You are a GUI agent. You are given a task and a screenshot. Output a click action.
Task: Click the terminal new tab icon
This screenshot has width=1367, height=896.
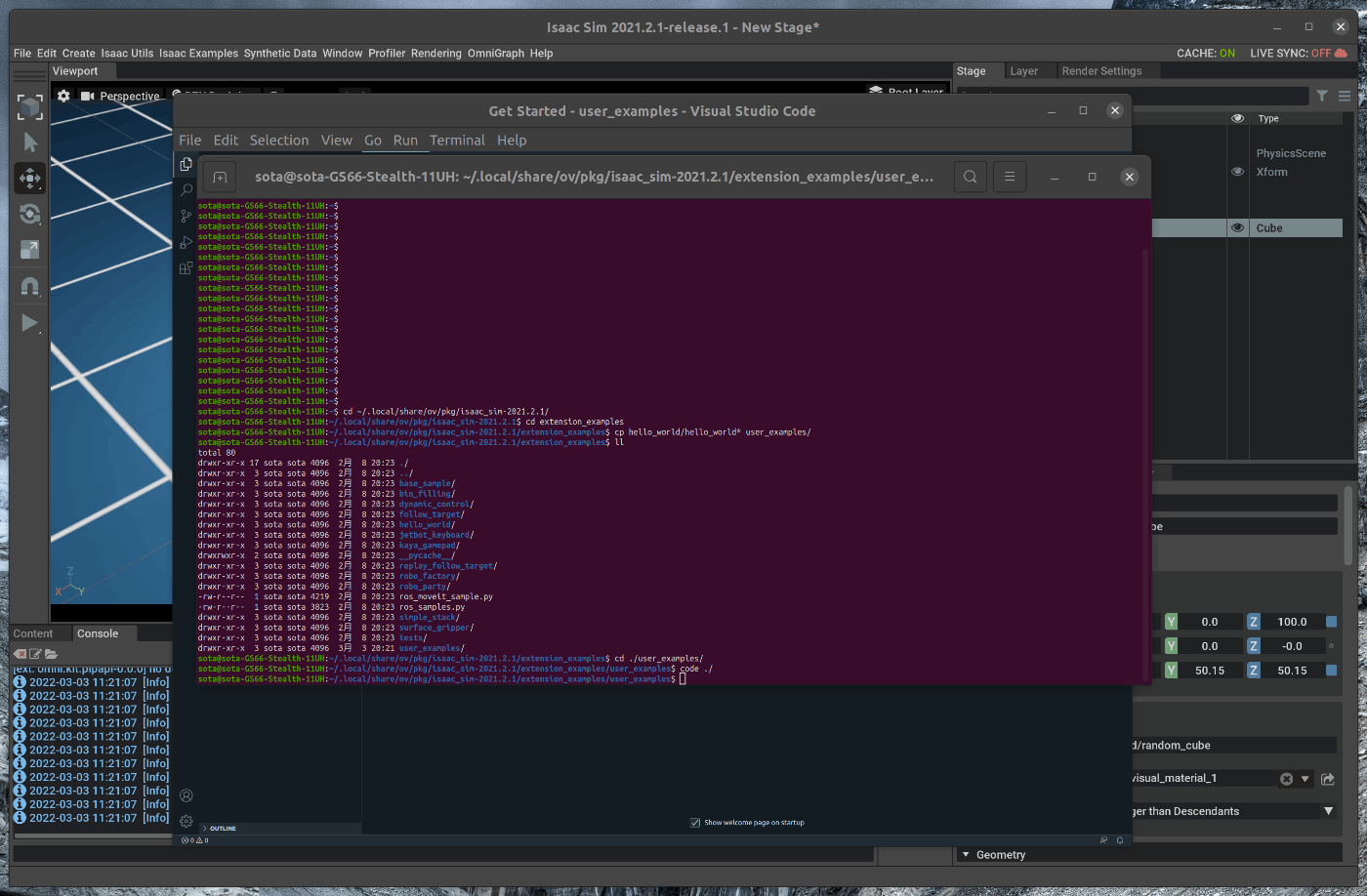click(x=220, y=177)
